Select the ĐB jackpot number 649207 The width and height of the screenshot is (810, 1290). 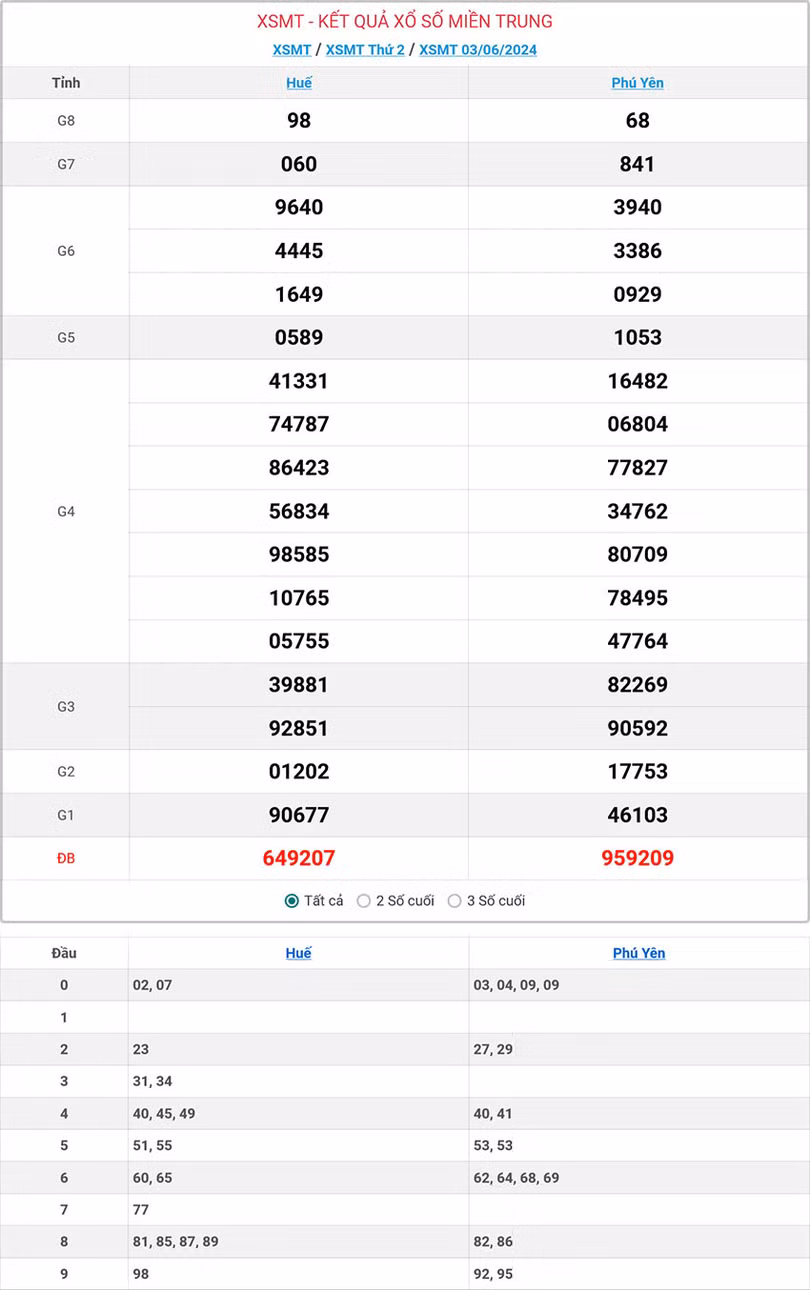point(297,858)
